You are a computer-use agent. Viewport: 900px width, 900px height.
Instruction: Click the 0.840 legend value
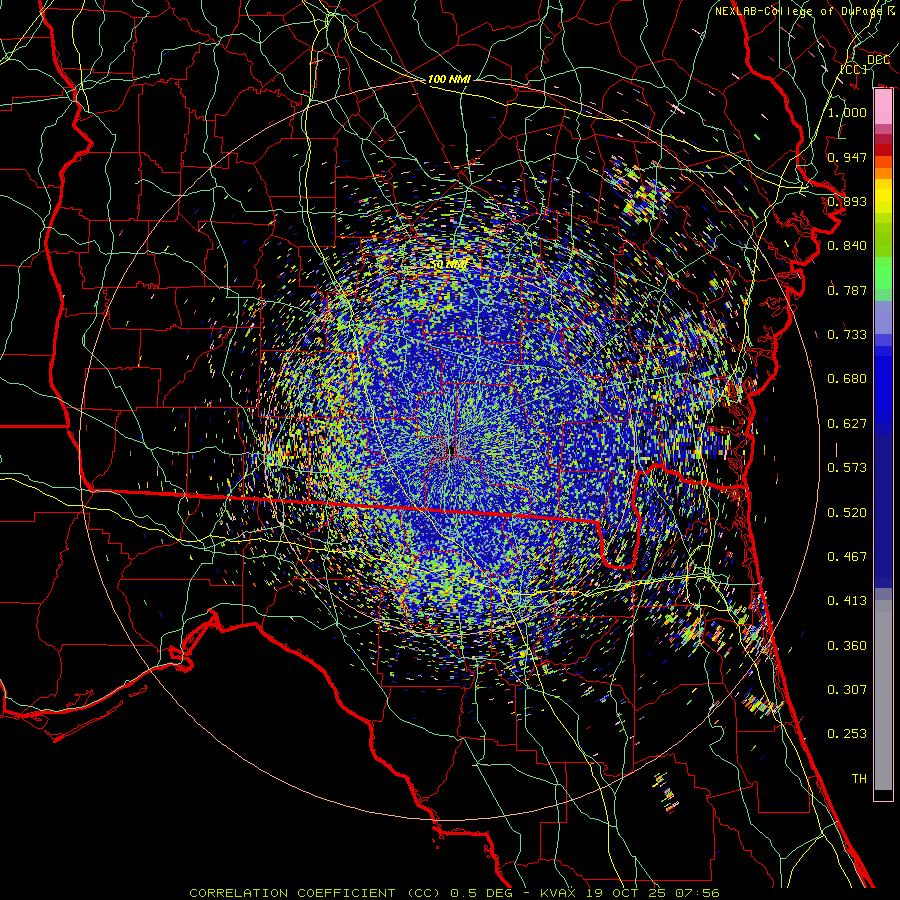[847, 246]
